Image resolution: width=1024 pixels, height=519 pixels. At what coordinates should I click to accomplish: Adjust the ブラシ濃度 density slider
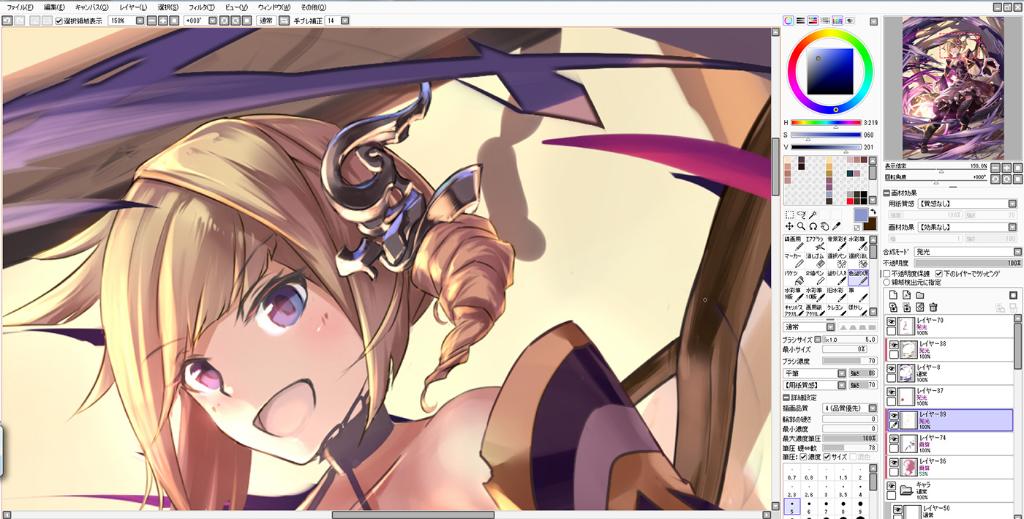[x=850, y=360]
